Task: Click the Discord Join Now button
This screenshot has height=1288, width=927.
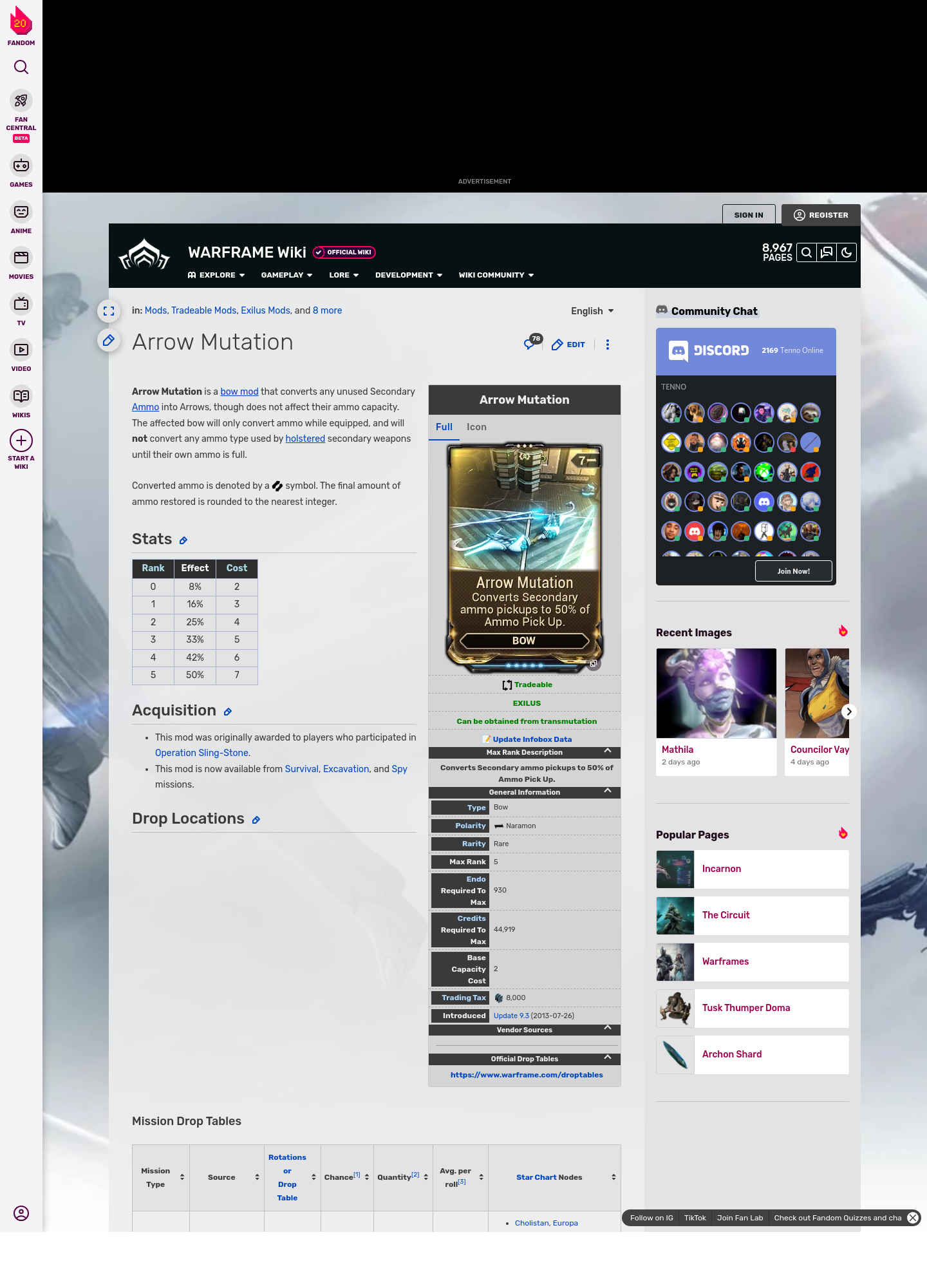Action: 793,571
